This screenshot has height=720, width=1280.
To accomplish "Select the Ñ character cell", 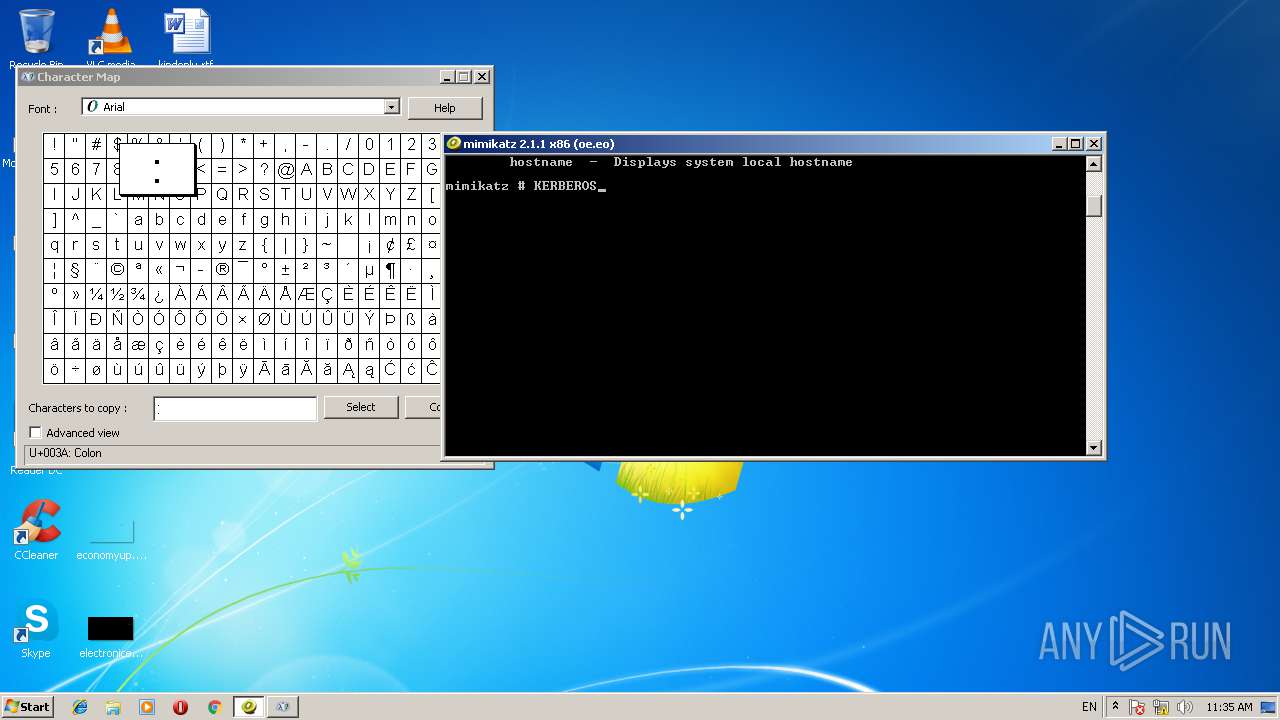I will click(117, 320).
